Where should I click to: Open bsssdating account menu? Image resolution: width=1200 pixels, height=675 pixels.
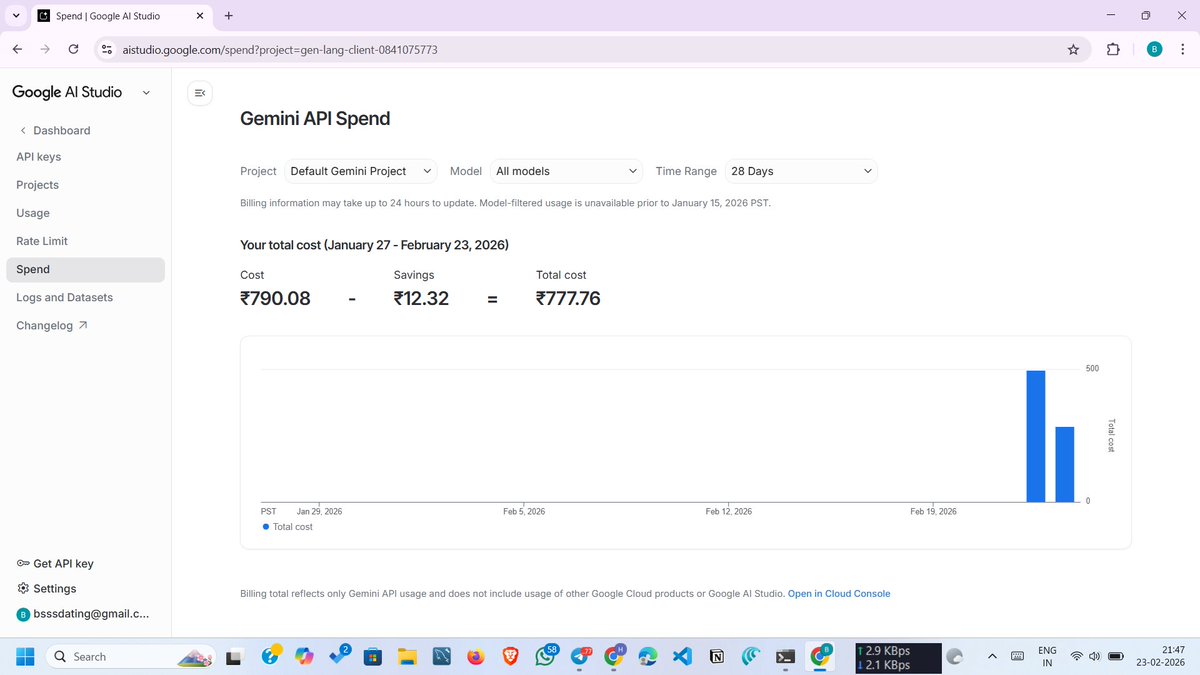point(83,615)
